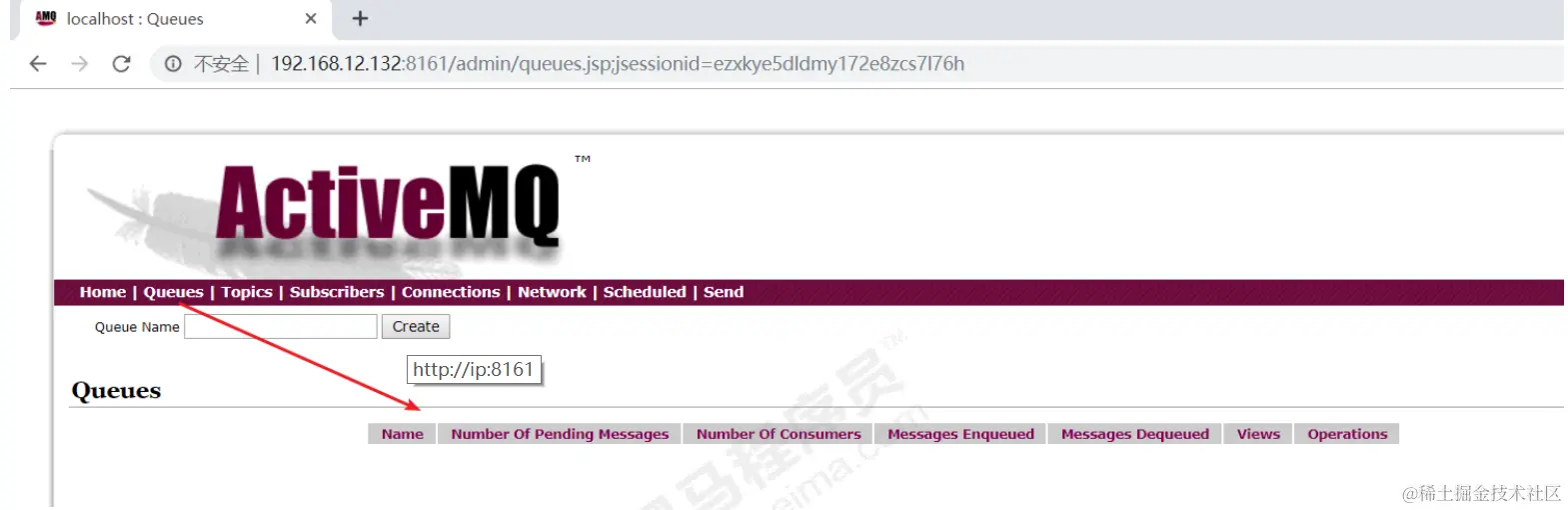Image resolution: width=1568 pixels, height=510 pixels.
Task: Go to the Scheduled page
Action: coord(645,292)
